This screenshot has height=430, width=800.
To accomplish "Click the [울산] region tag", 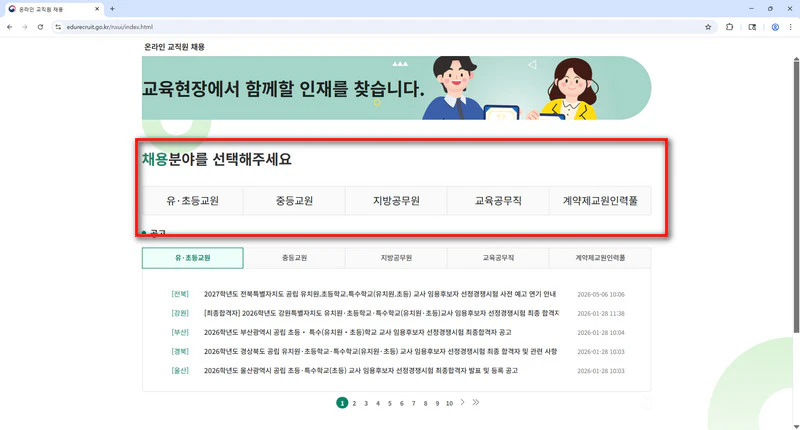I will [x=180, y=371].
